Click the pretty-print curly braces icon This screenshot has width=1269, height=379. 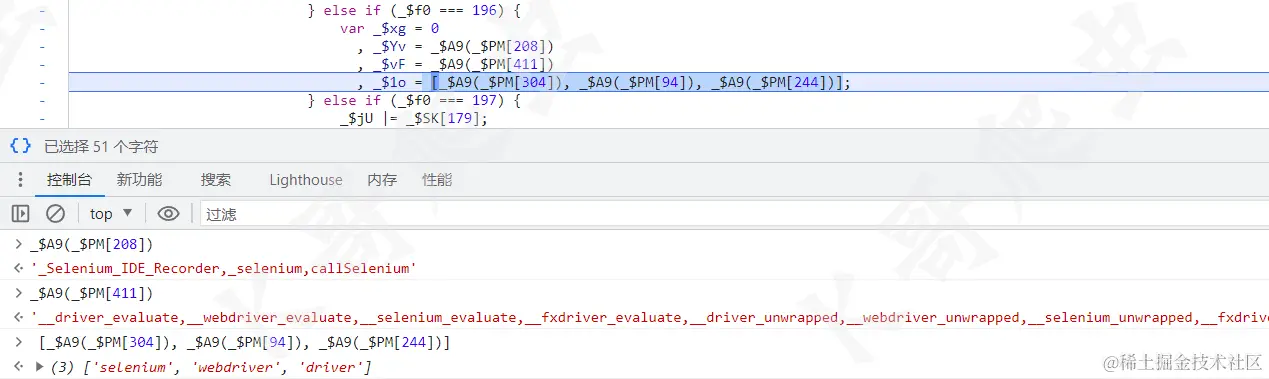pos(20,146)
